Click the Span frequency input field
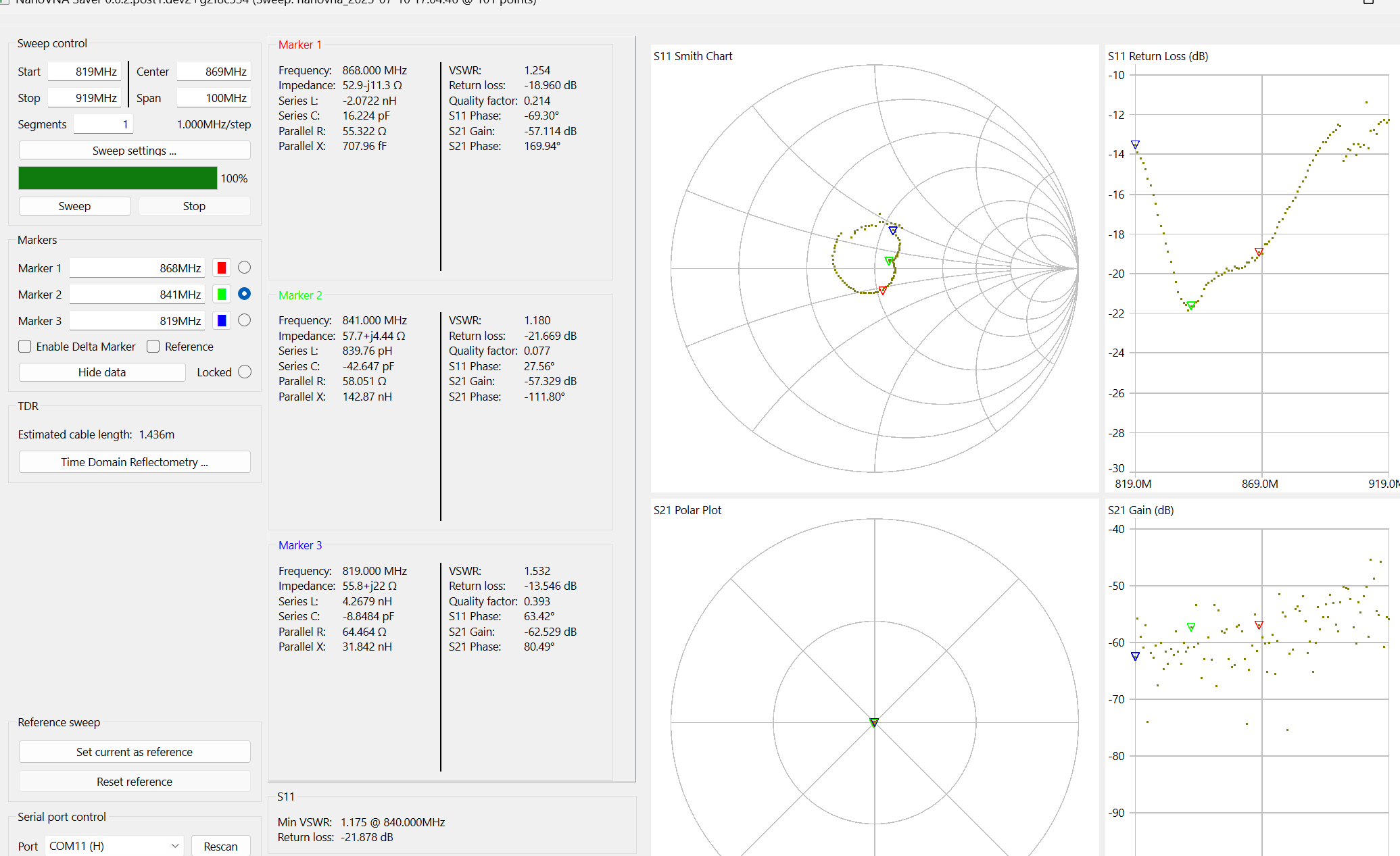 (214, 98)
